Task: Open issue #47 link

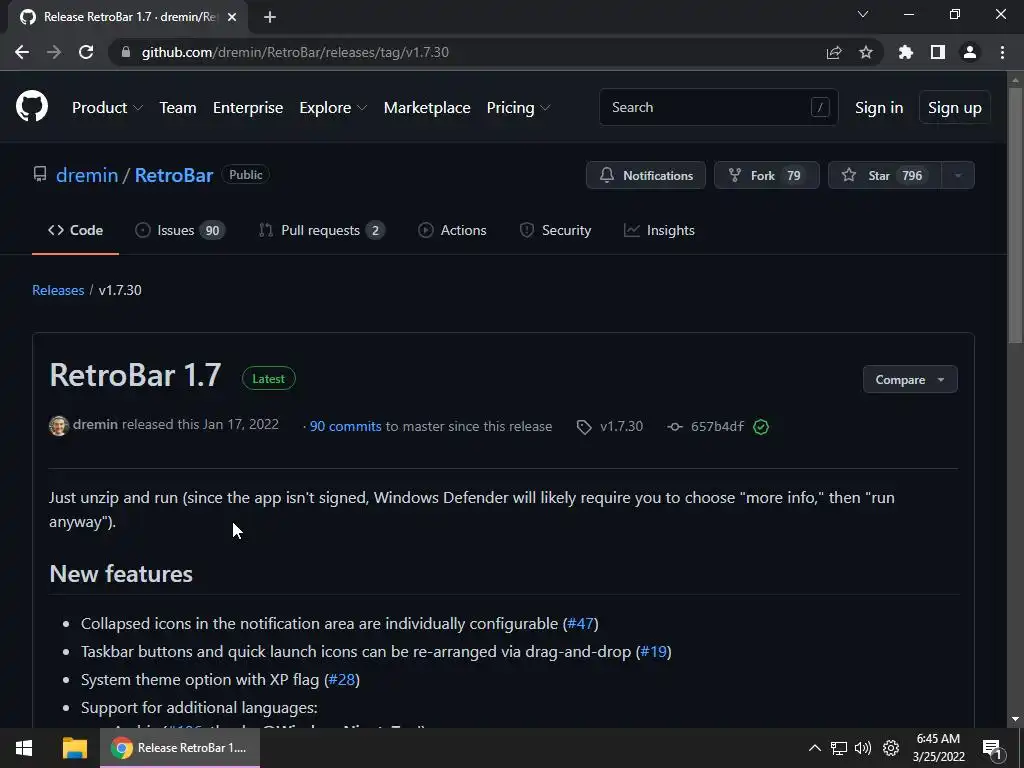Action: [x=581, y=624]
